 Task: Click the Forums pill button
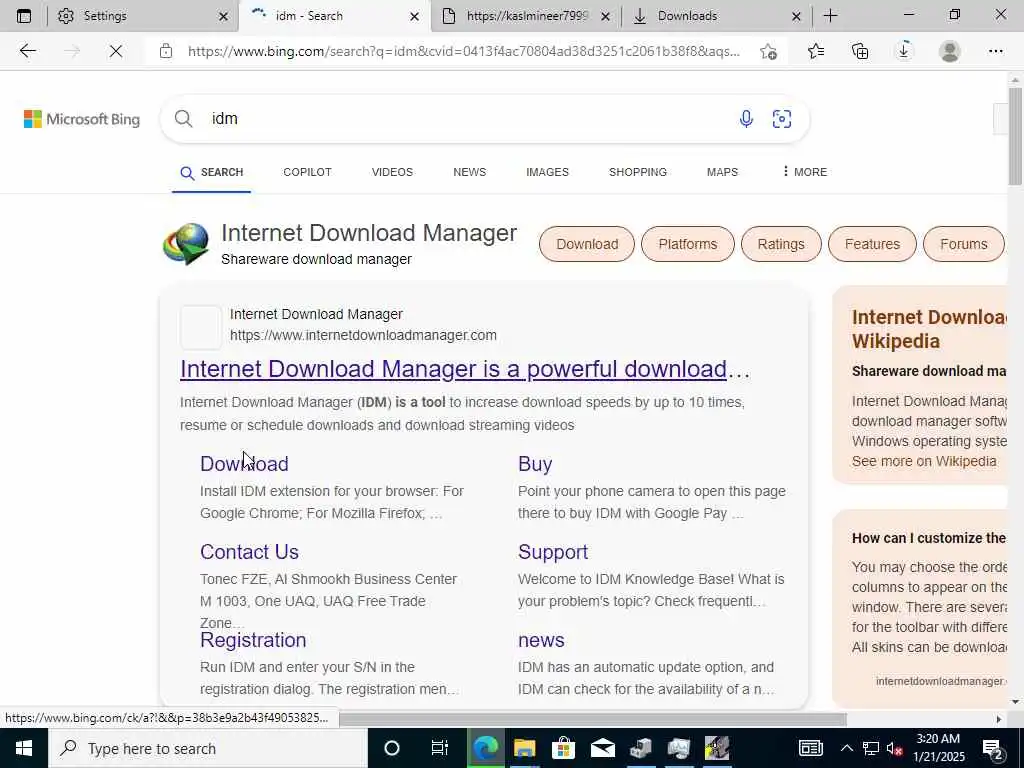pyautogui.click(x=963, y=244)
